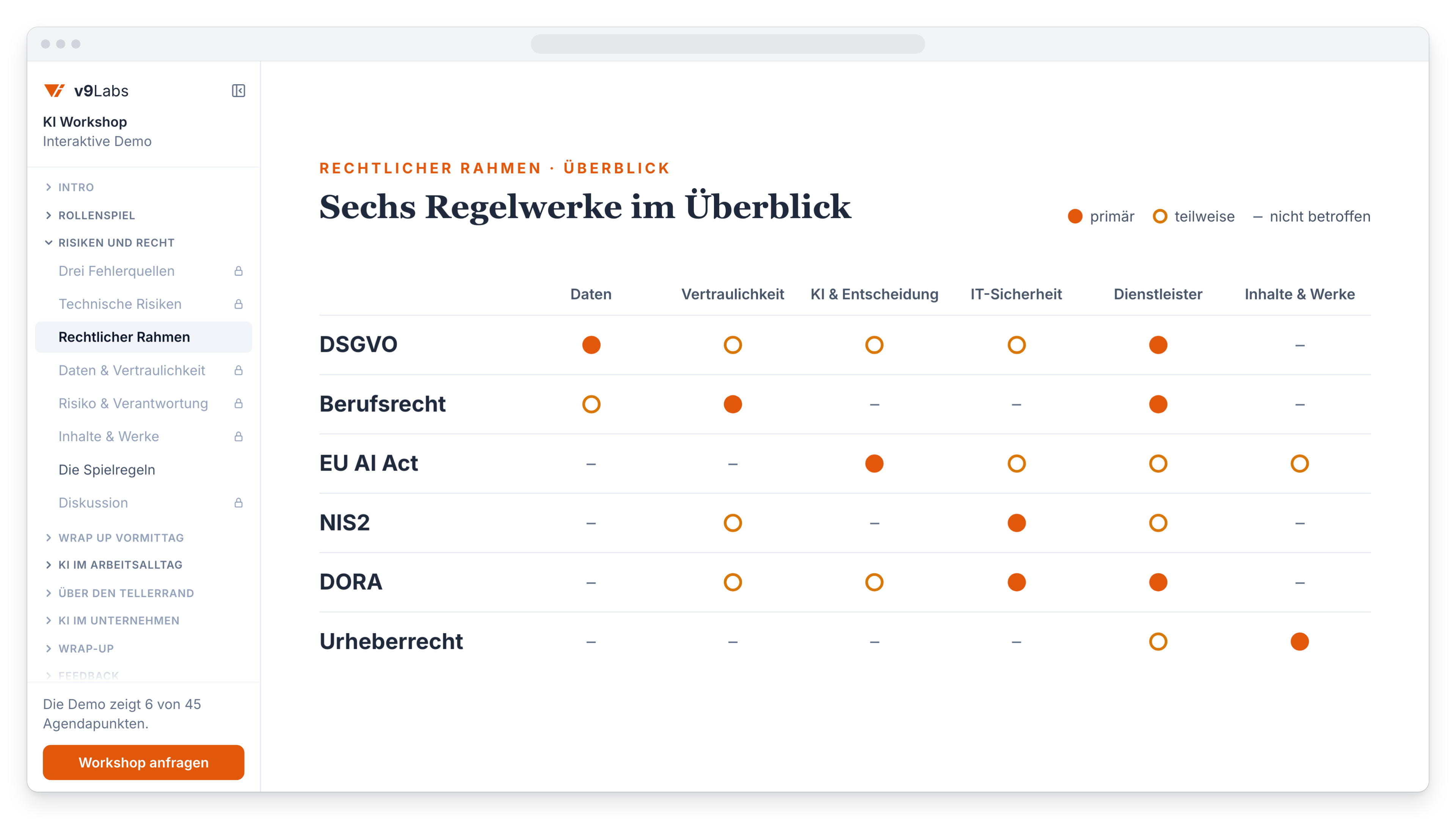Click the DSGVO row label
The image size is (1456, 819).
point(358,344)
